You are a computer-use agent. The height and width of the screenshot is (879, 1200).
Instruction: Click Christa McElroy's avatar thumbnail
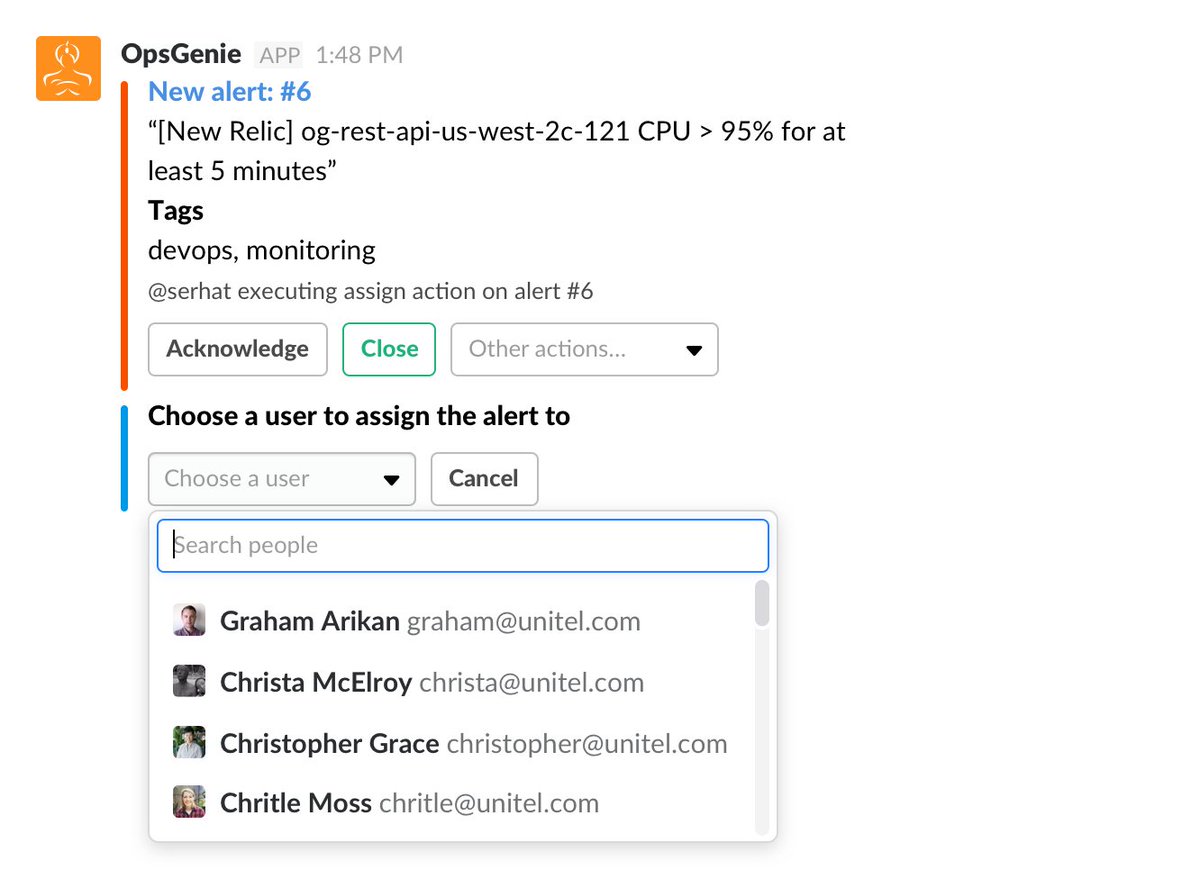pos(189,681)
